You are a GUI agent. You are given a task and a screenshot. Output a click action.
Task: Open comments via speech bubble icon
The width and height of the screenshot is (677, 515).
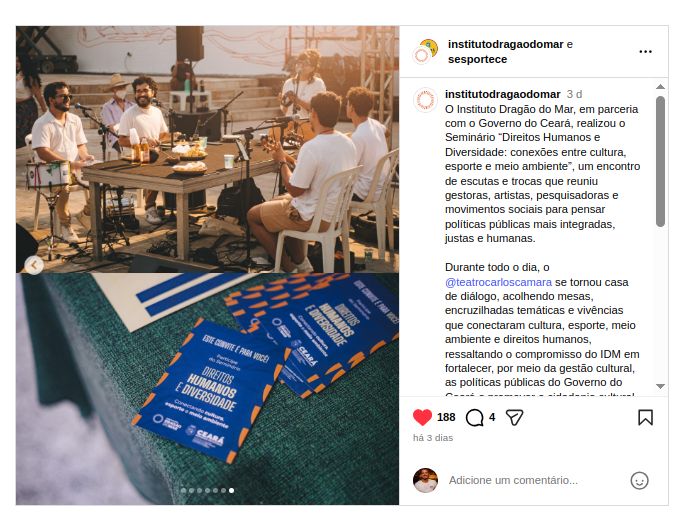coord(474,417)
